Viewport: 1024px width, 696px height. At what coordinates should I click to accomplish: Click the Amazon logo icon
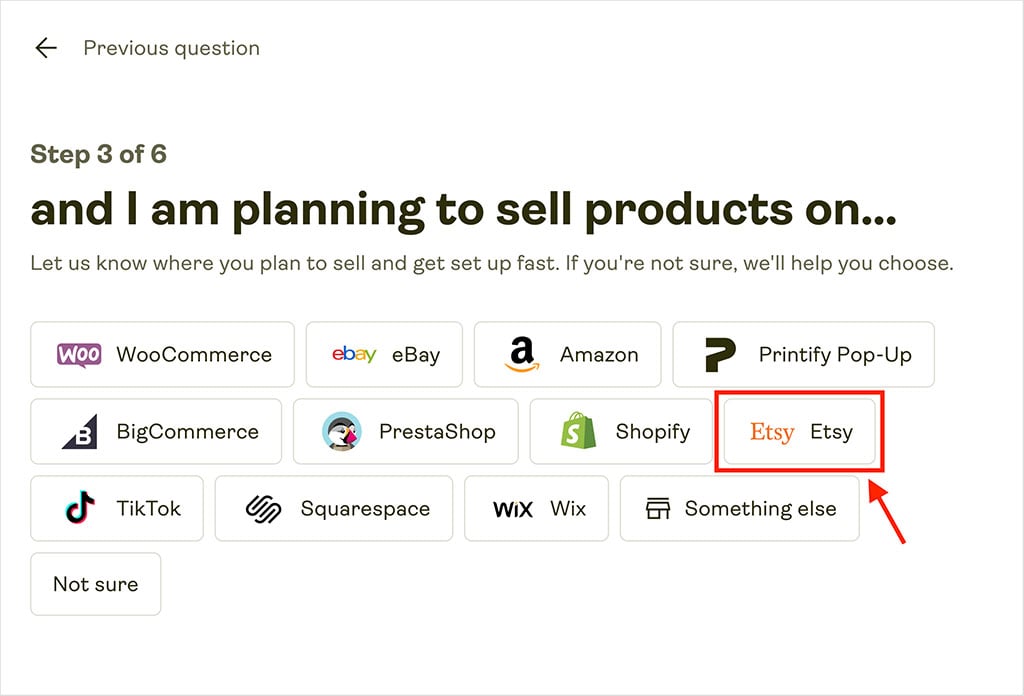(x=522, y=354)
